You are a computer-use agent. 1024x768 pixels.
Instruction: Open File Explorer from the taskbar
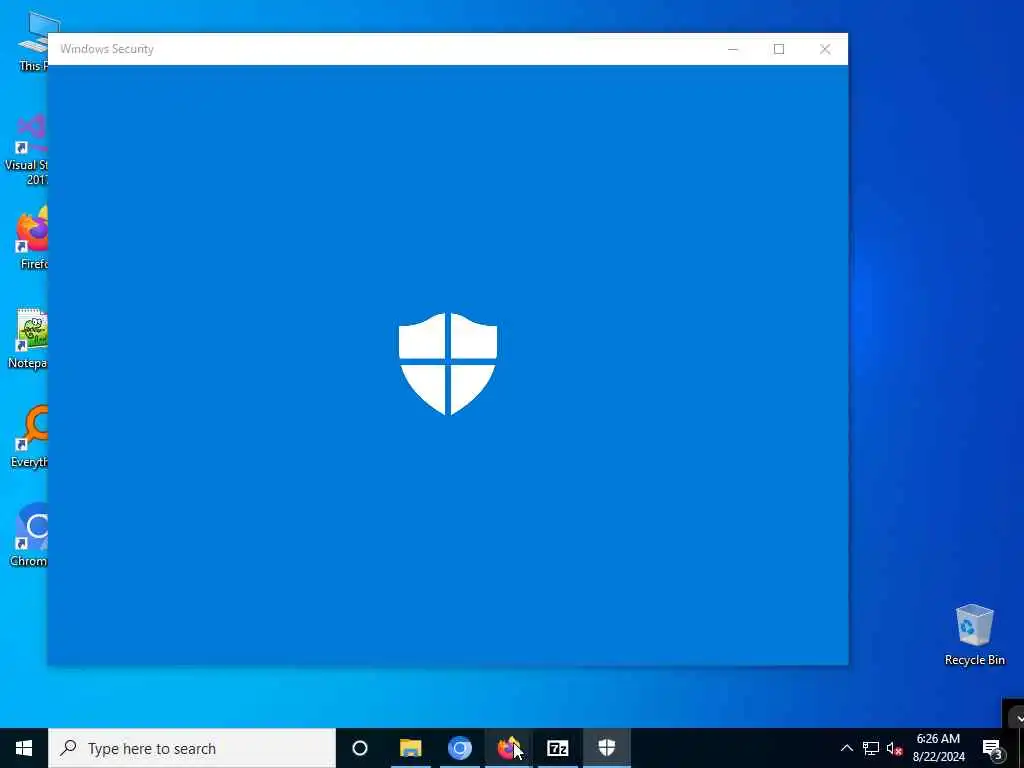[411, 748]
